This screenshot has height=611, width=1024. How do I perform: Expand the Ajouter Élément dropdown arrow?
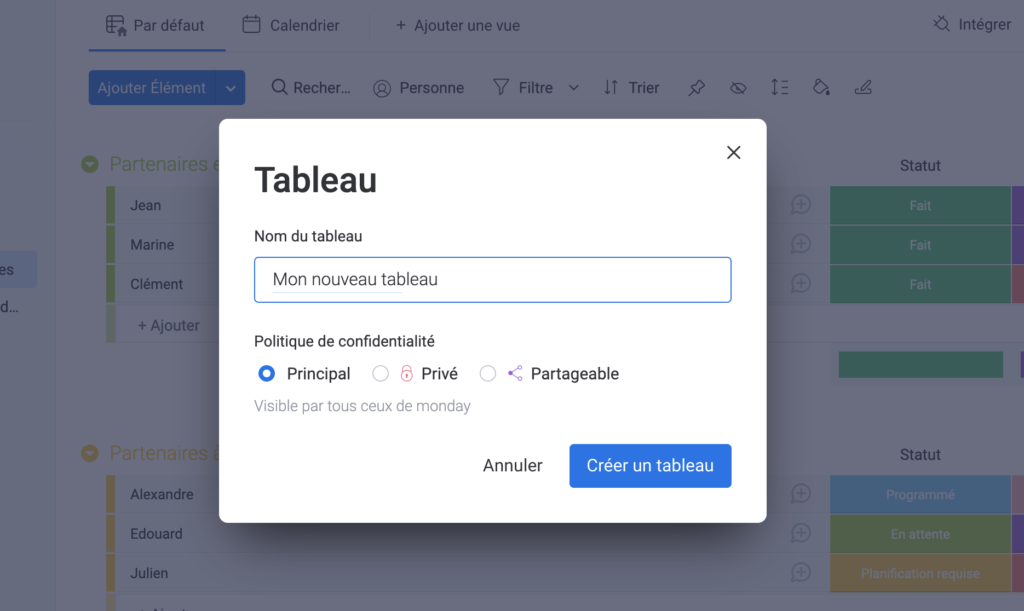click(231, 88)
